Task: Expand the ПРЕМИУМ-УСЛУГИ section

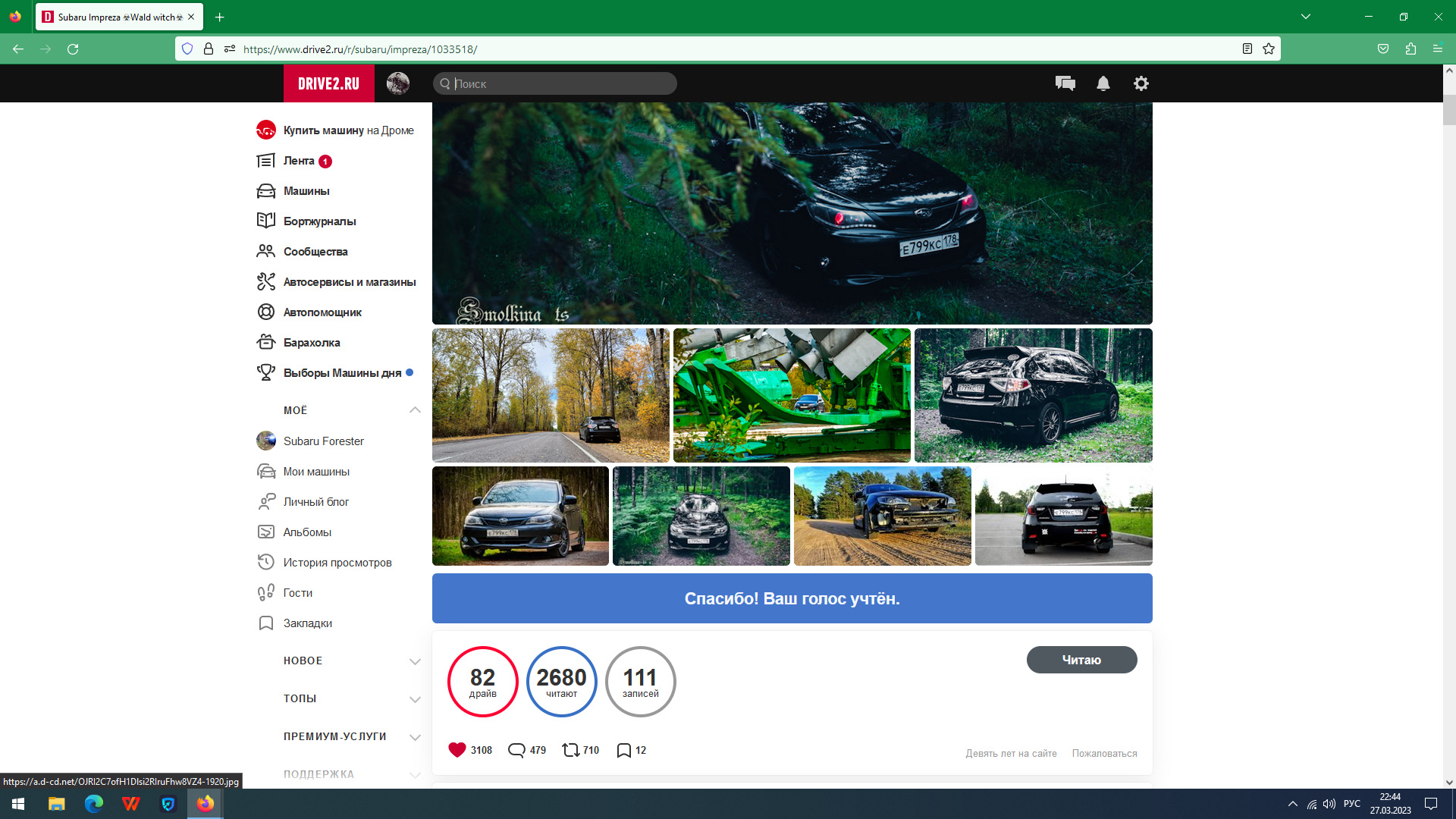Action: pos(415,736)
